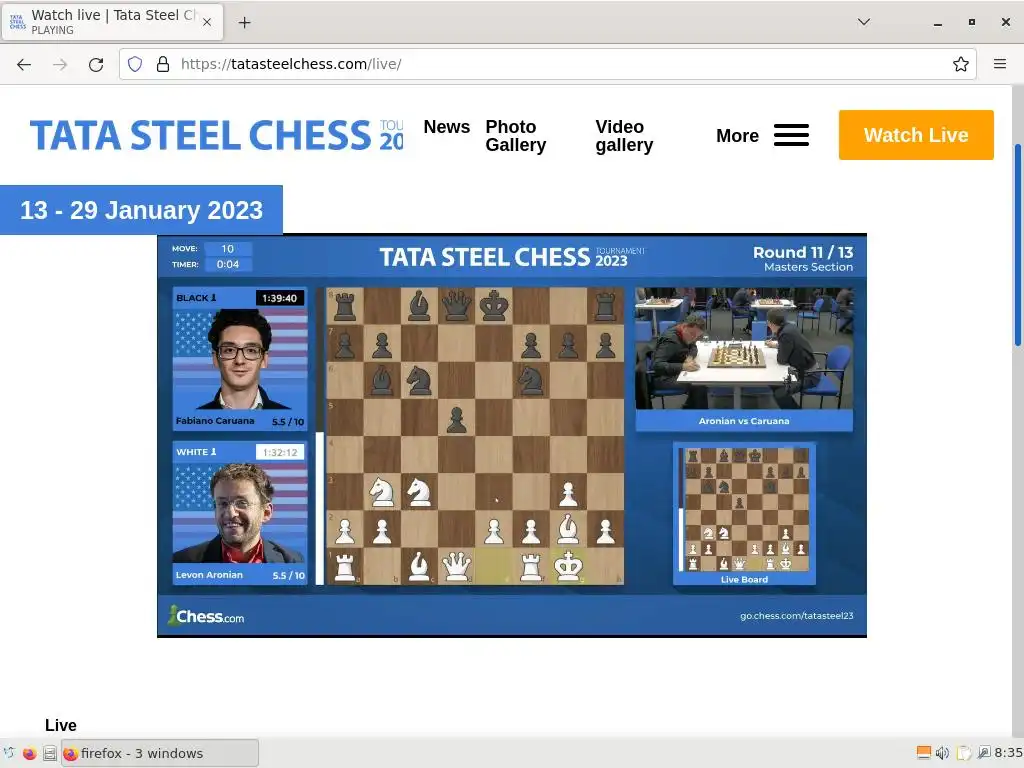This screenshot has width=1024, height=768.
Task: Launch Firefox from the taskbar launcher icon
Action: coord(29,754)
